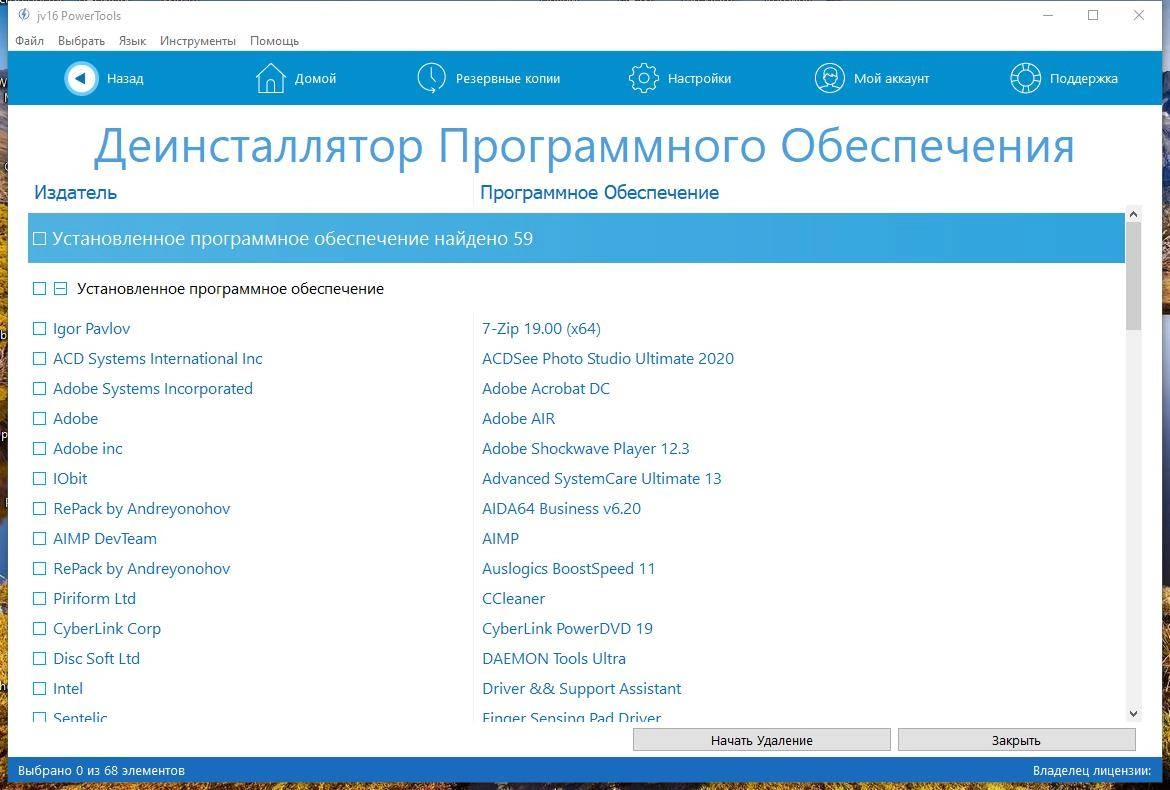This screenshot has width=1170, height=790.
Task: Click the vertical scrollbar thumb
Action: click(1133, 276)
